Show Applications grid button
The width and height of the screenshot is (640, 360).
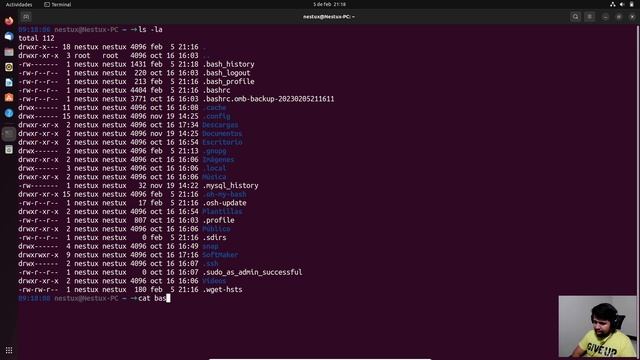pyautogui.click(x=9, y=350)
